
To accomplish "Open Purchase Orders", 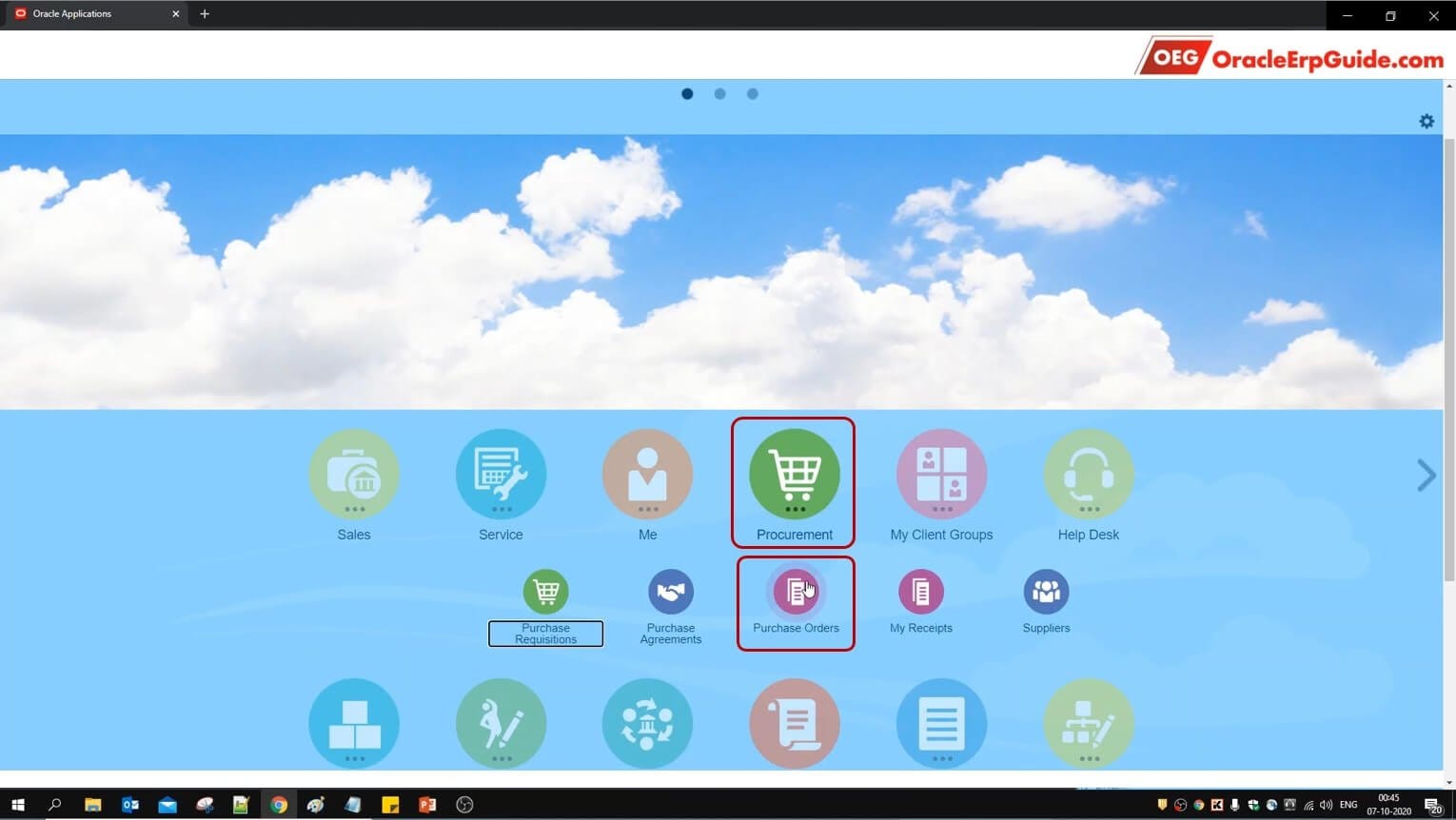I will pos(796,591).
